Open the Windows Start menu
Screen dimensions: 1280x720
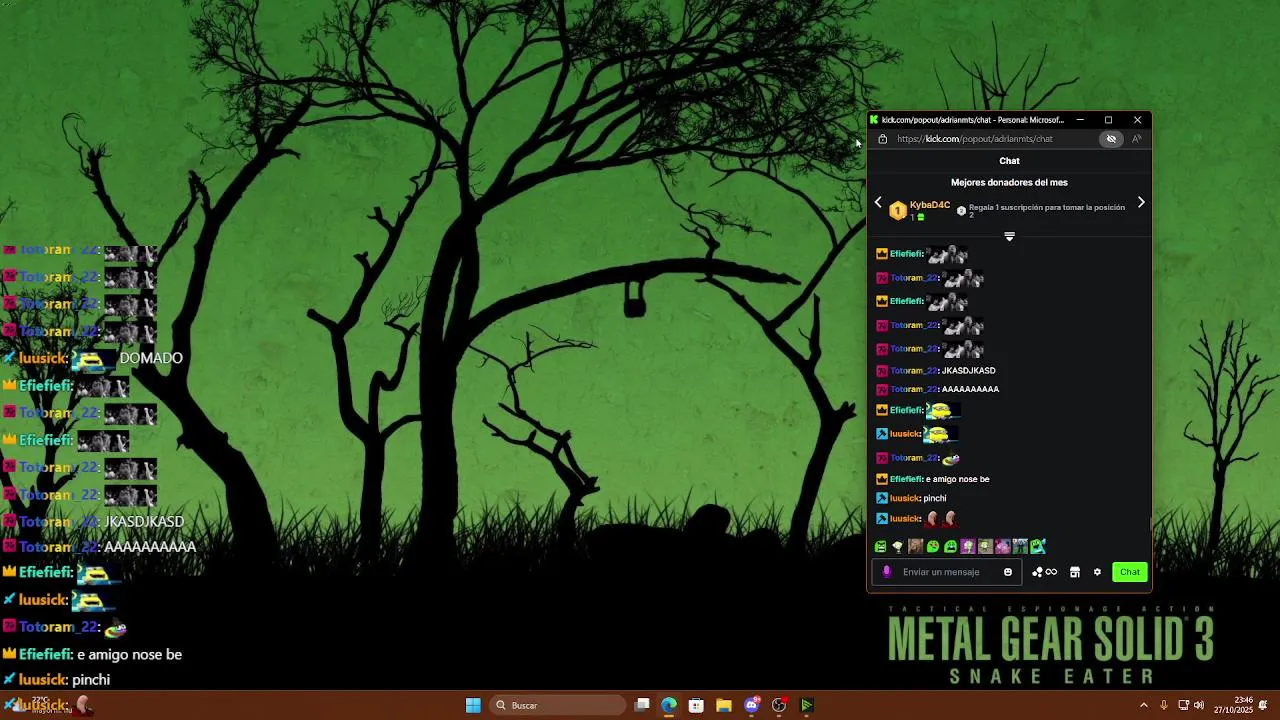pyautogui.click(x=473, y=705)
